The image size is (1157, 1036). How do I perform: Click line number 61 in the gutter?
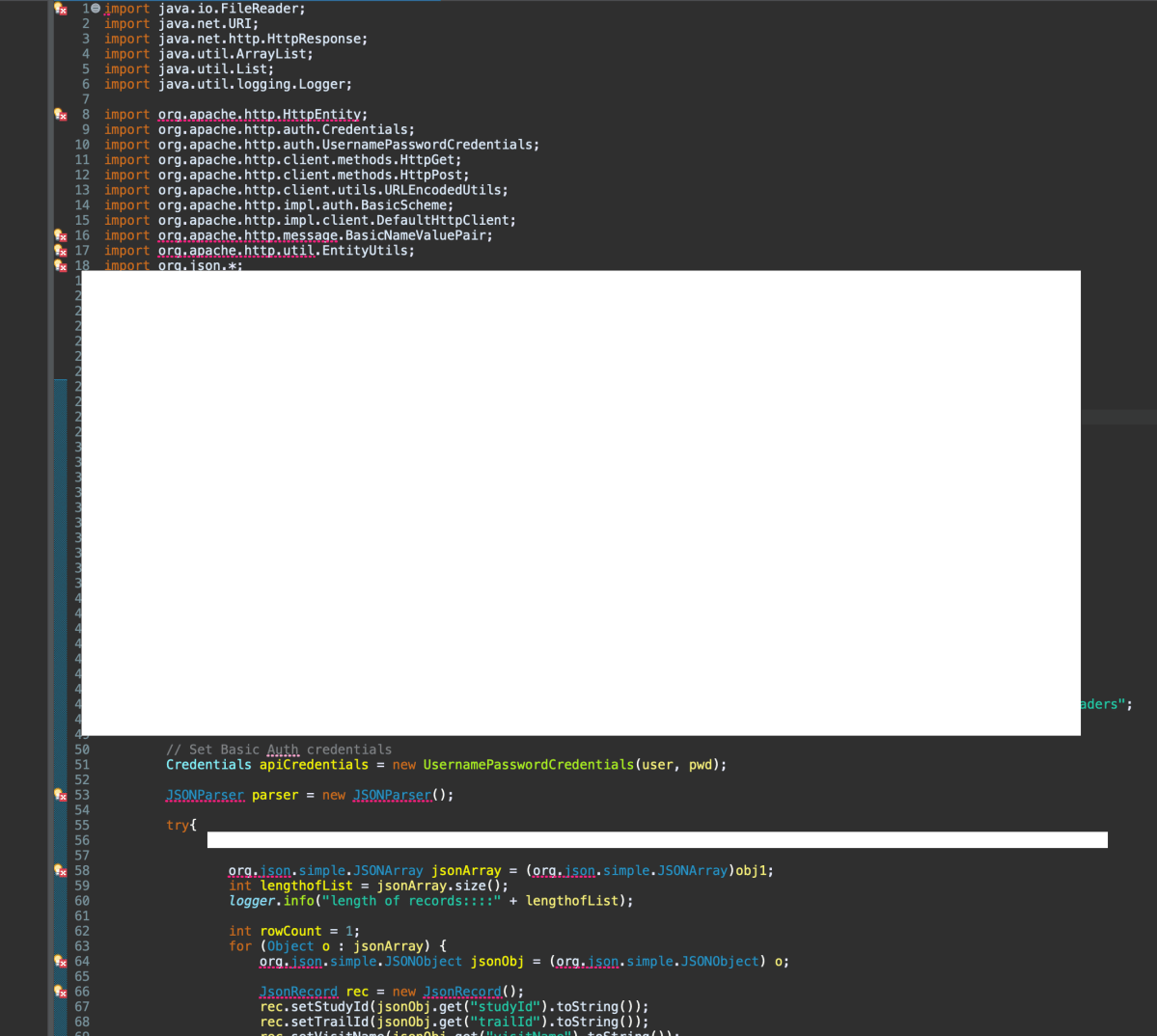coord(82,915)
